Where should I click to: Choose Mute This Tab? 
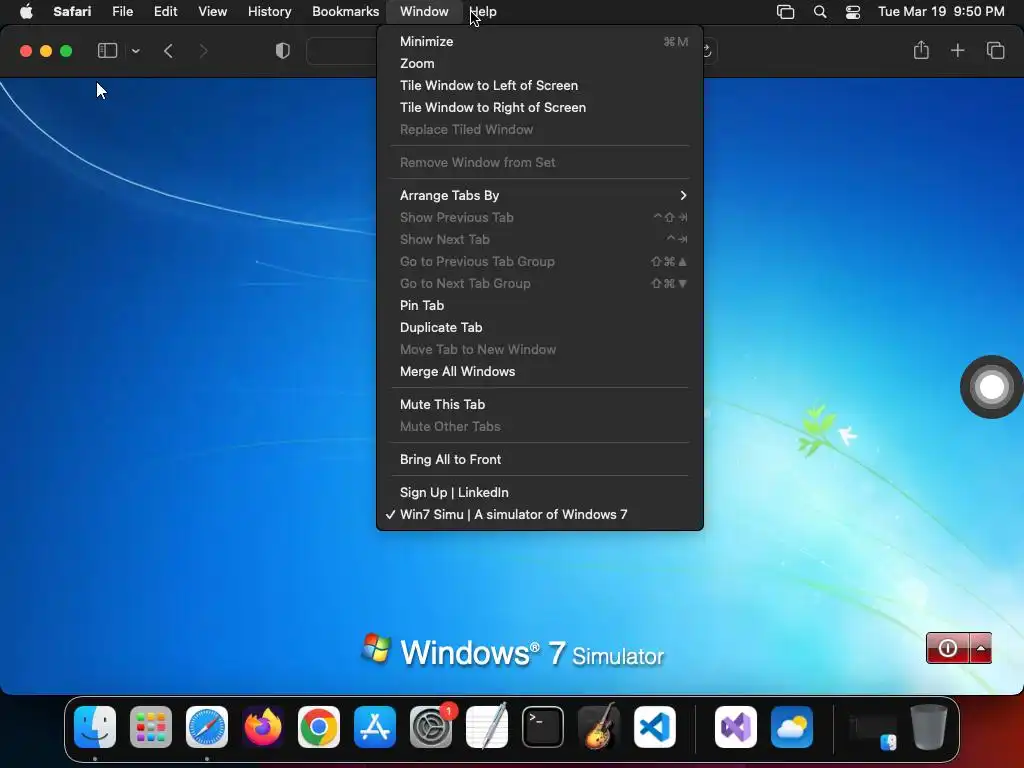point(540,405)
